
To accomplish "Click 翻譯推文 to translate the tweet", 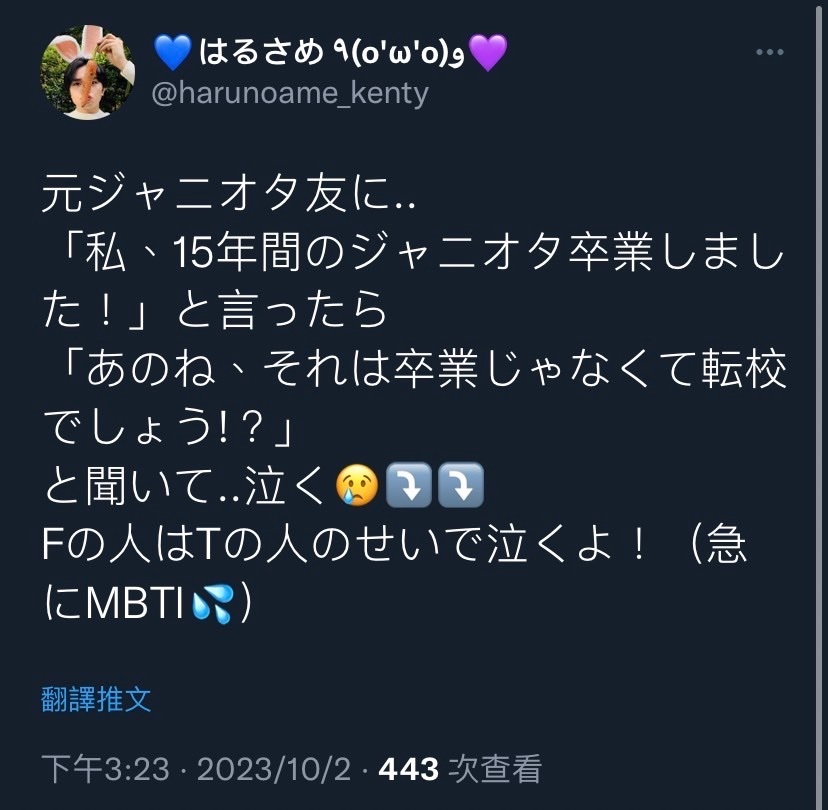I will pos(96,699).
